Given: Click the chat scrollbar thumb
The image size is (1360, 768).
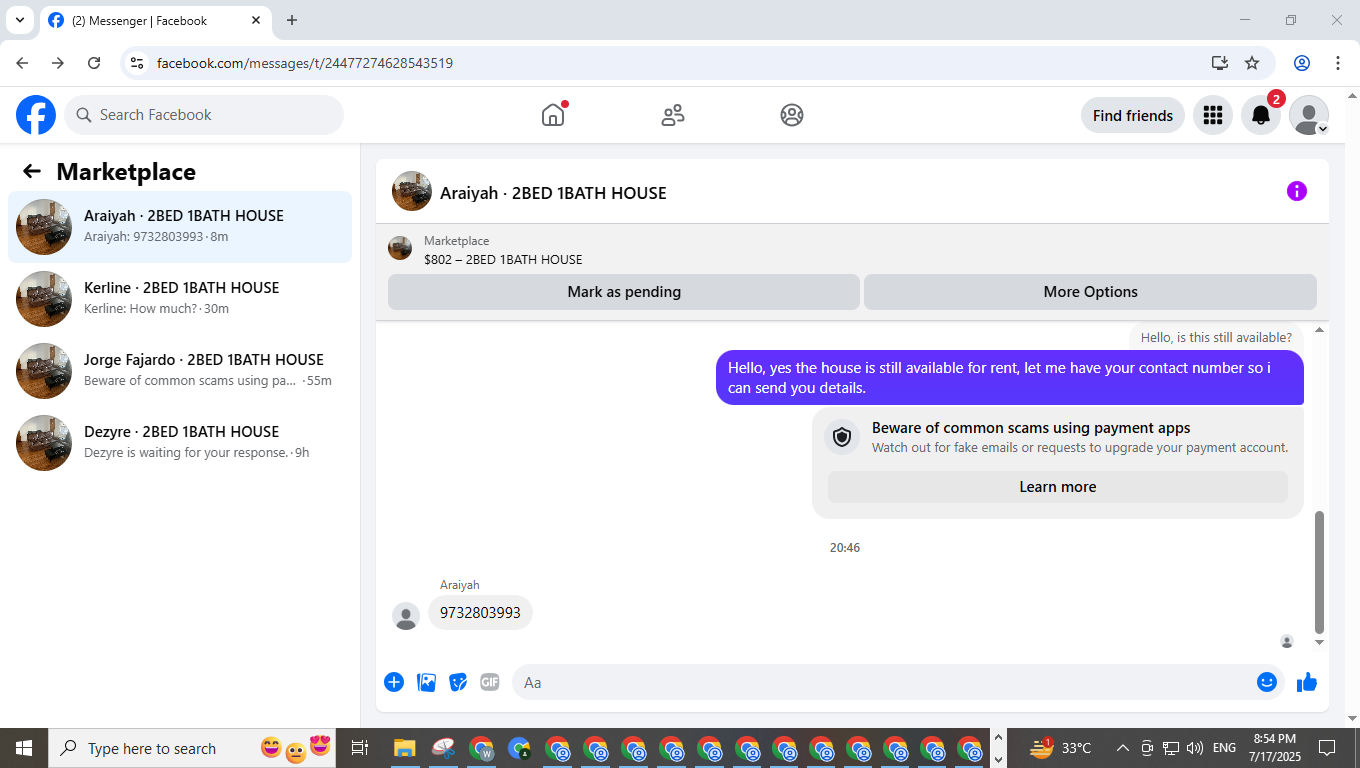Looking at the screenshot, I should point(1319,572).
